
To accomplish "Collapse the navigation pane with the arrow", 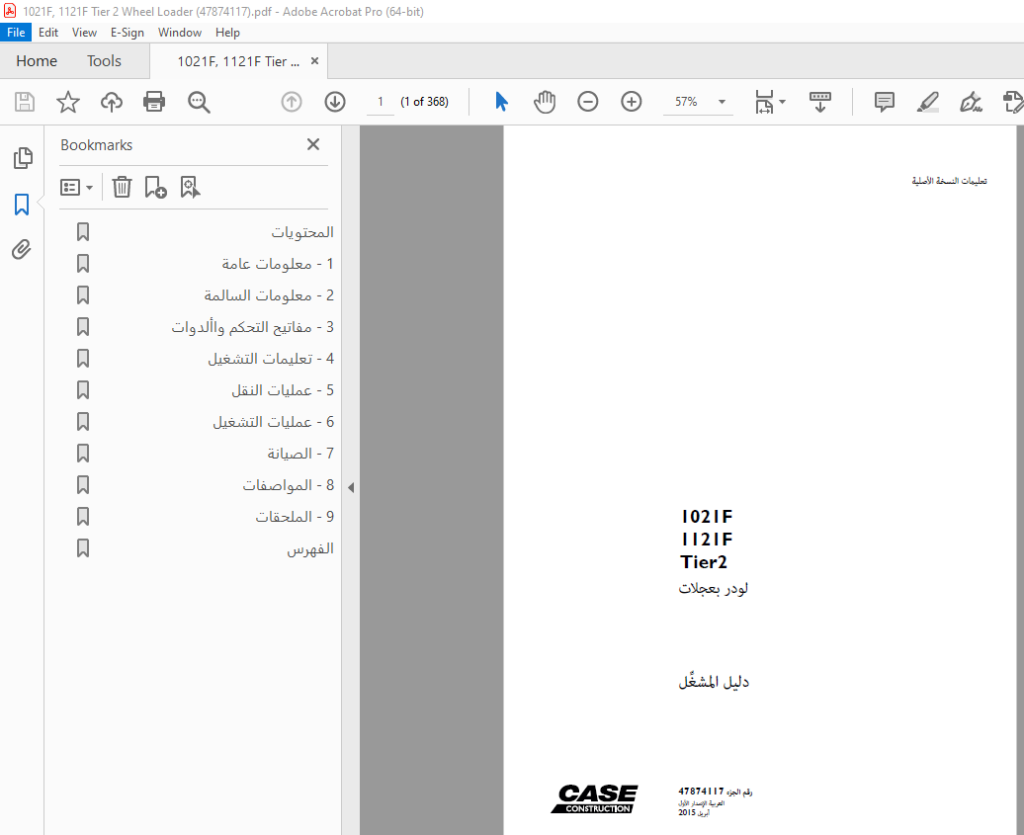I will 351,487.
